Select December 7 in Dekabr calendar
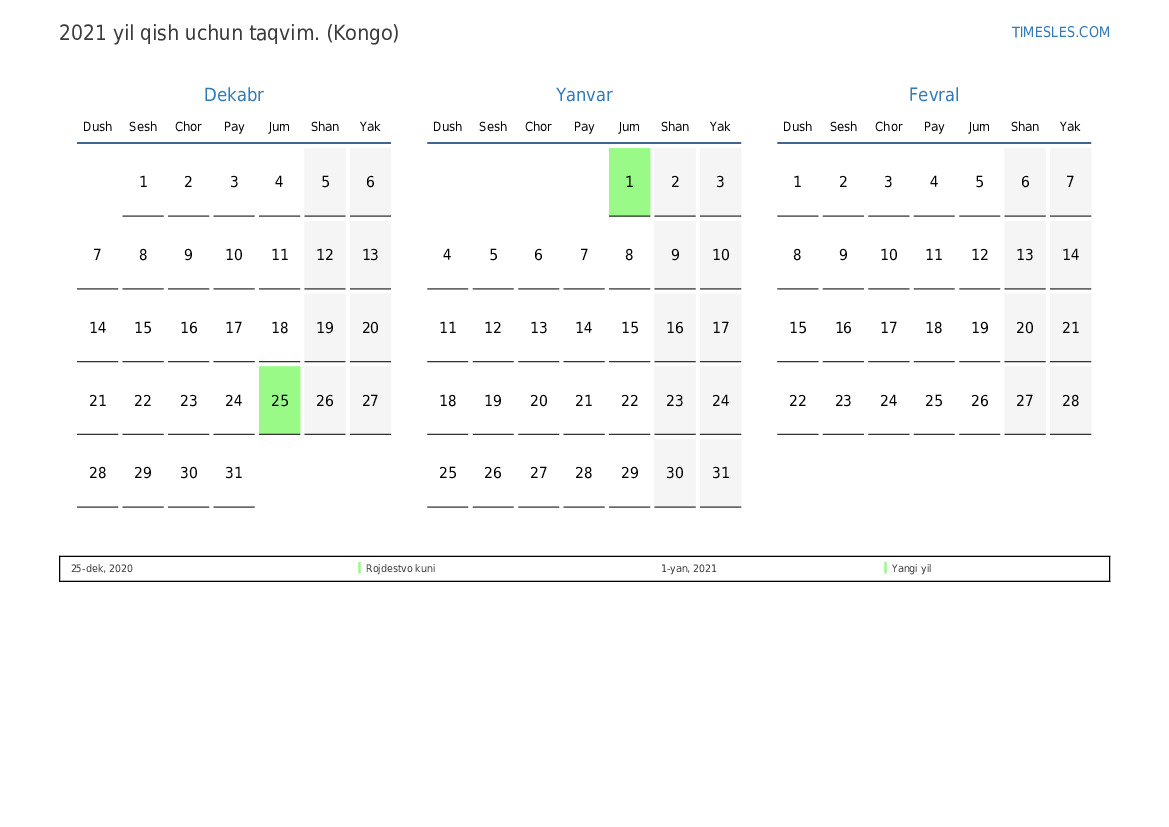 pos(98,255)
